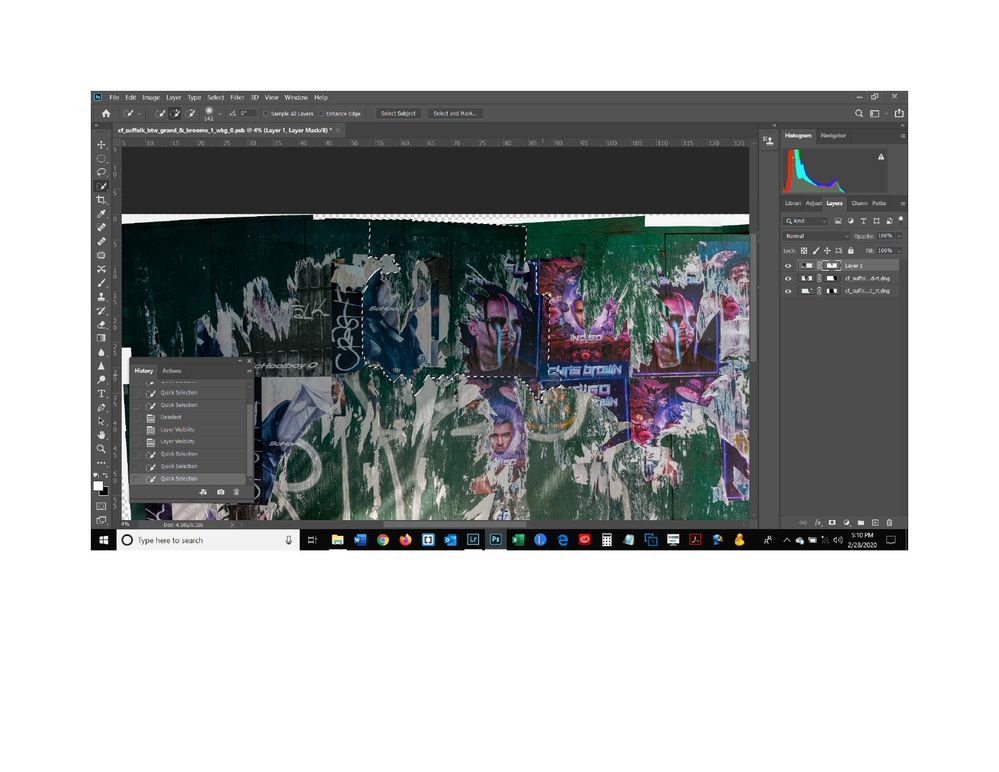Hide Layer 1 with eye icon
This screenshot has width=999, height=772.
[x=788, y=266]
